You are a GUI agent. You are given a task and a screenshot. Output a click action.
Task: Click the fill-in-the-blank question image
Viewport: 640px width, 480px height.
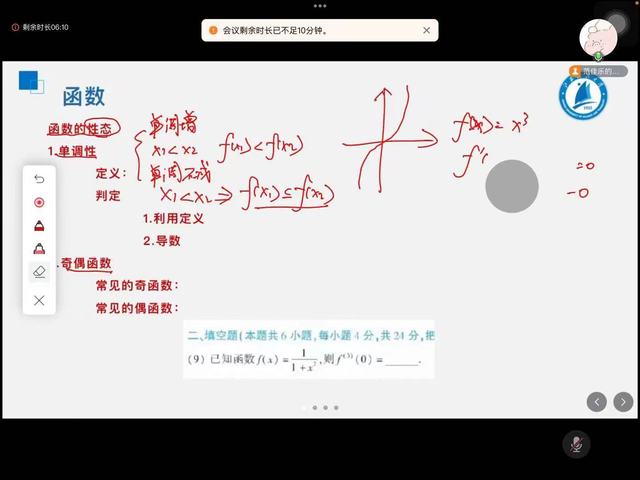click(x=309, y=349)
